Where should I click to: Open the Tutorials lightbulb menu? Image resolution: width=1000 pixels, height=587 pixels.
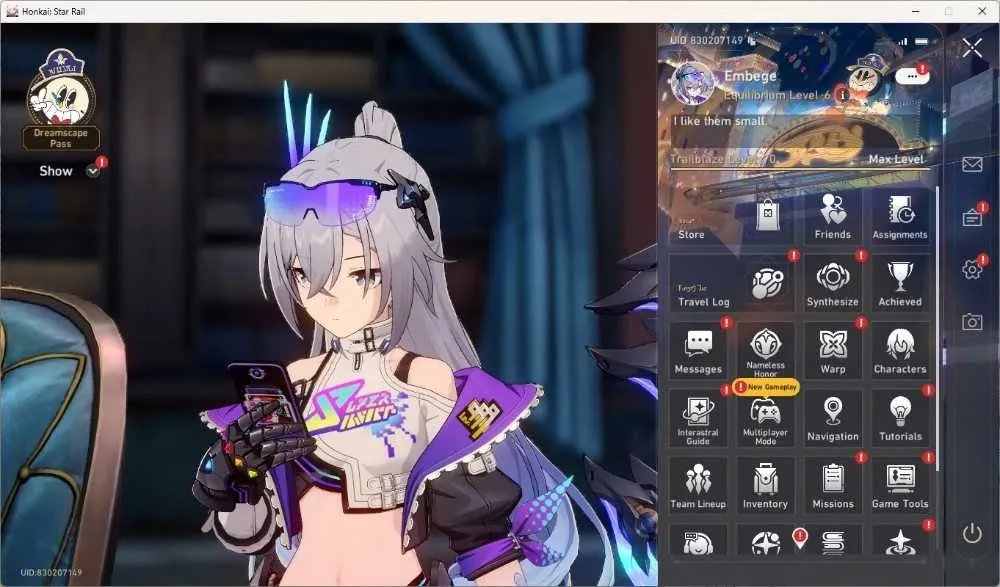900,419
